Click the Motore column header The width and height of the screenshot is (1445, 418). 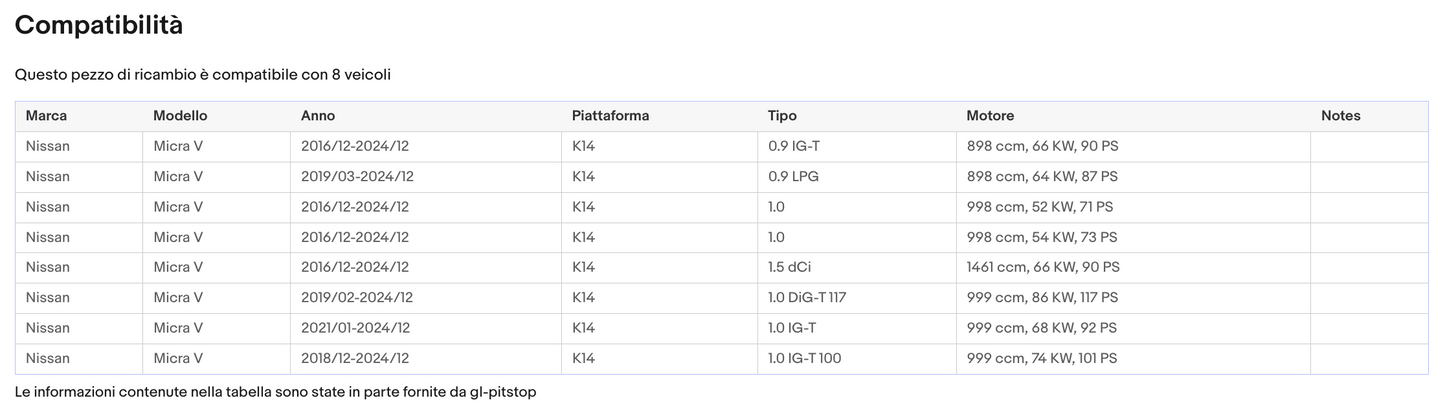990,116
